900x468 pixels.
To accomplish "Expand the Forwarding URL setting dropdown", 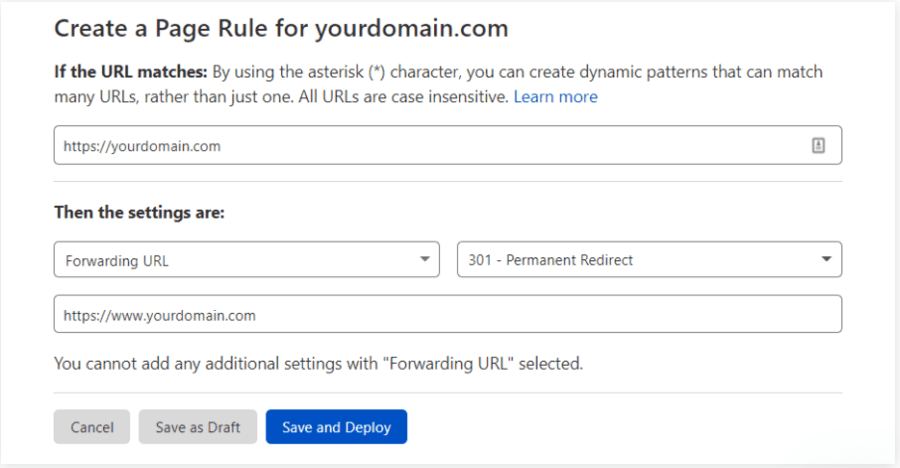I will point(246,260).
